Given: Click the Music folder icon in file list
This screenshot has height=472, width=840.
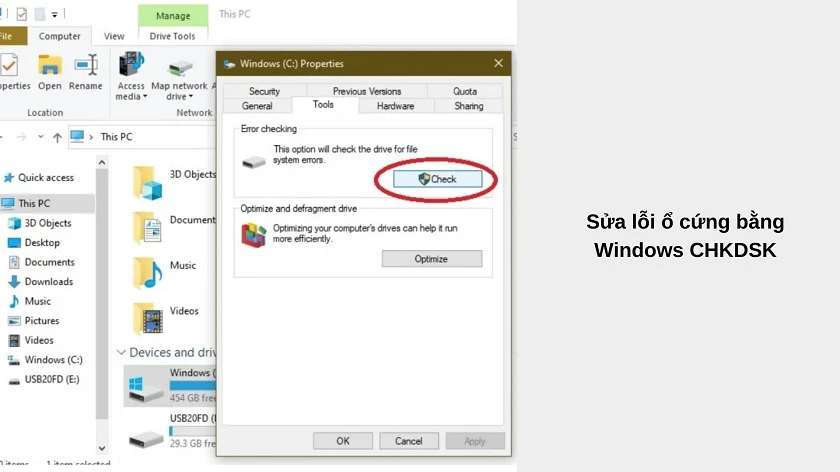Looking at the screenshot, I should [147, 273].
